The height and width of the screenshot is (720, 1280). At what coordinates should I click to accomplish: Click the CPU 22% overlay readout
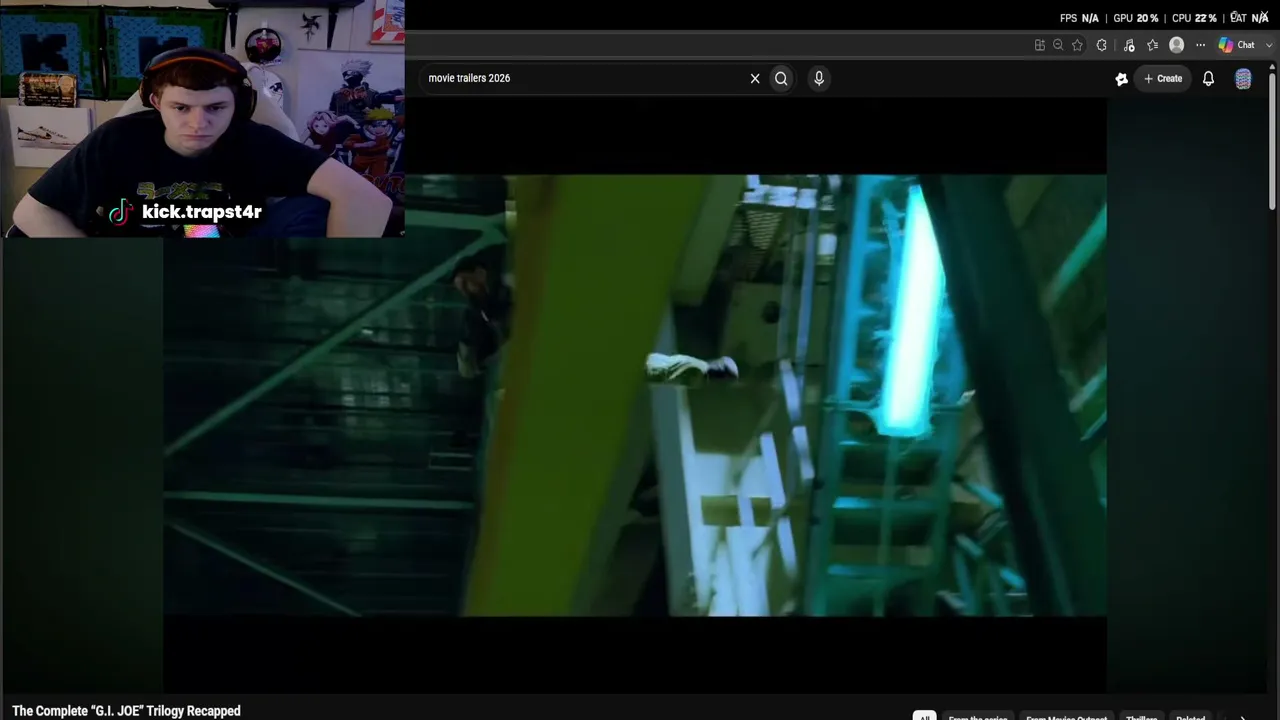1194,18
